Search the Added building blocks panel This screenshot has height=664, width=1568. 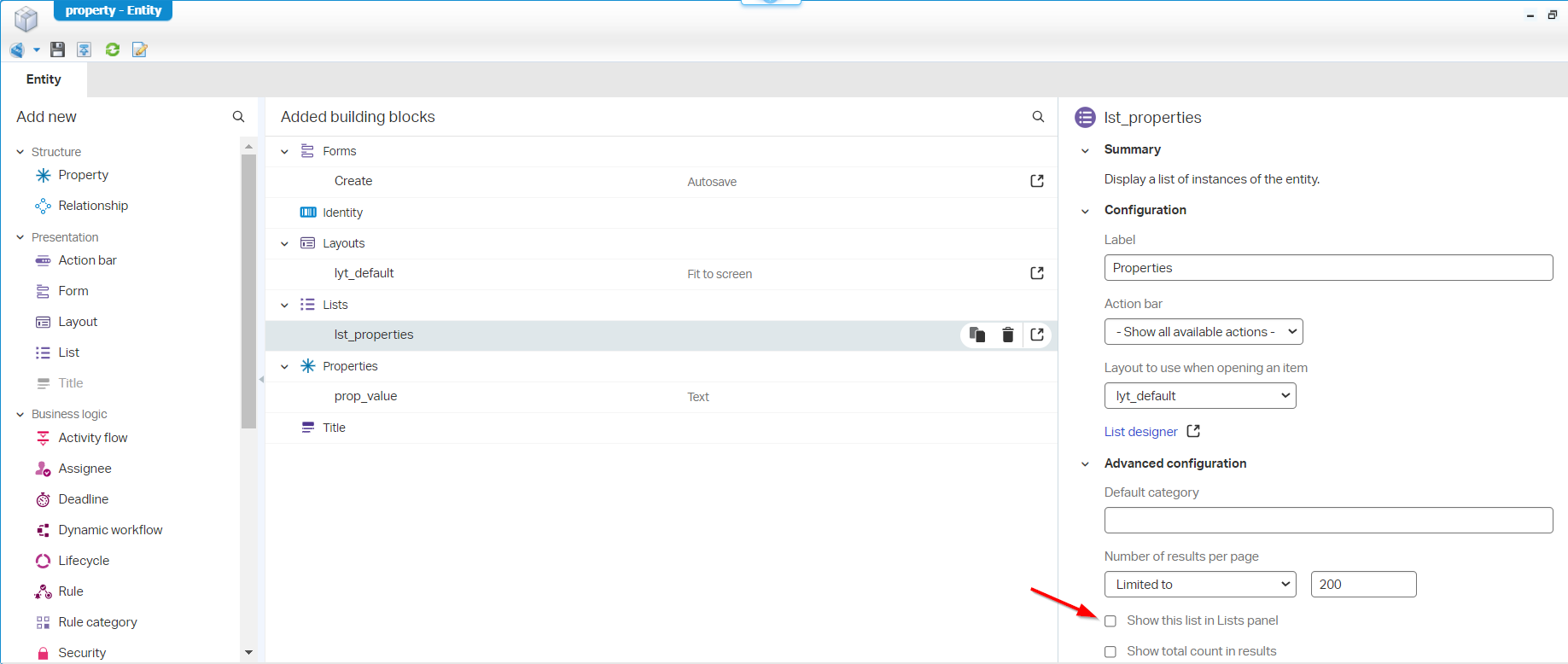point(1038,117)
